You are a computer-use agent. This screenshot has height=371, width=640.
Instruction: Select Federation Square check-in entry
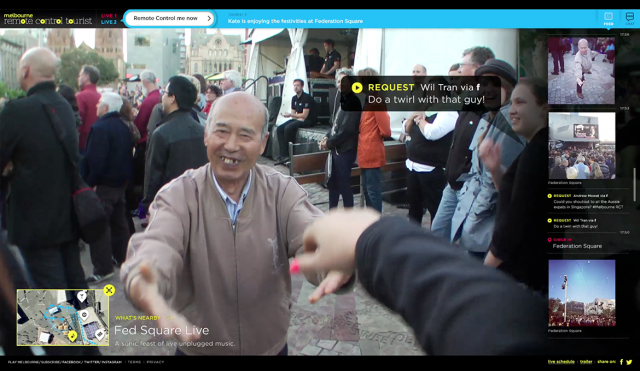[x=575, y=243]
